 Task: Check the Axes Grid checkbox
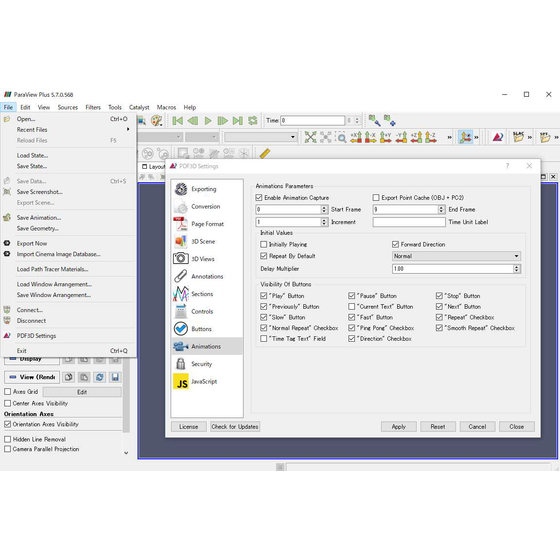8,391
